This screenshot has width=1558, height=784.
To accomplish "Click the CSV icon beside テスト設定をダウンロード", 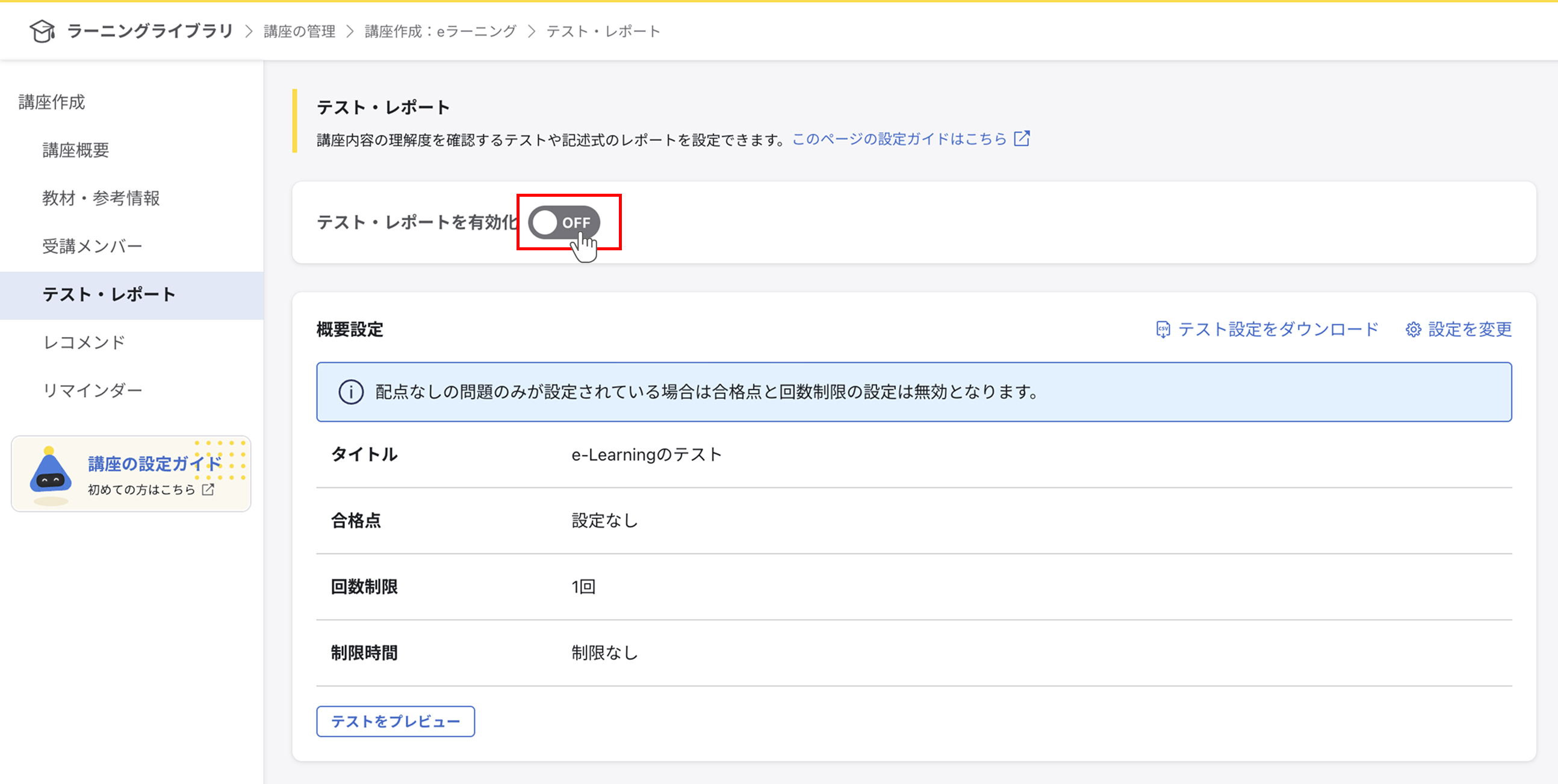I will click(x=1164, y=330).
